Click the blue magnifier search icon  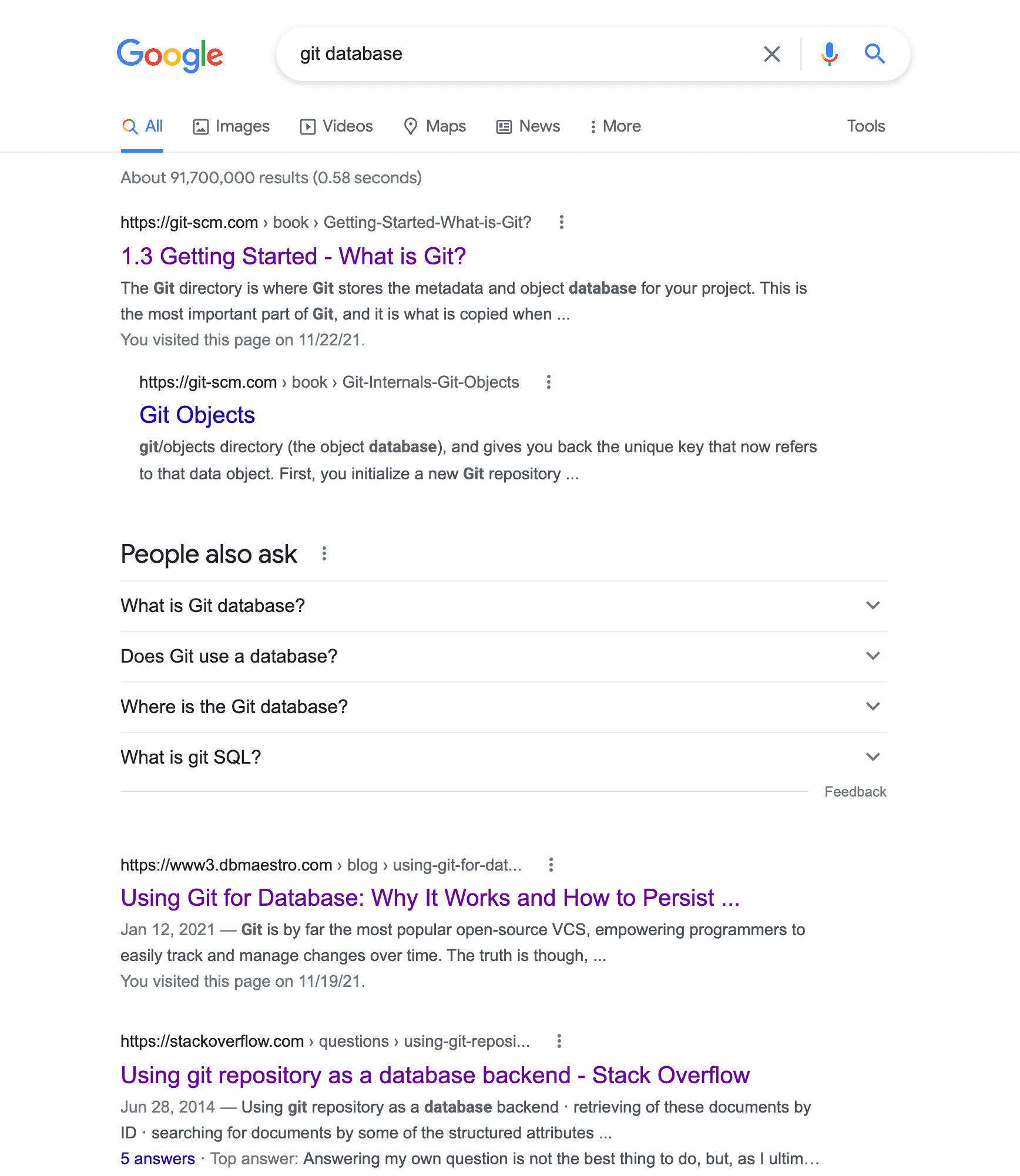click(874, 54)
